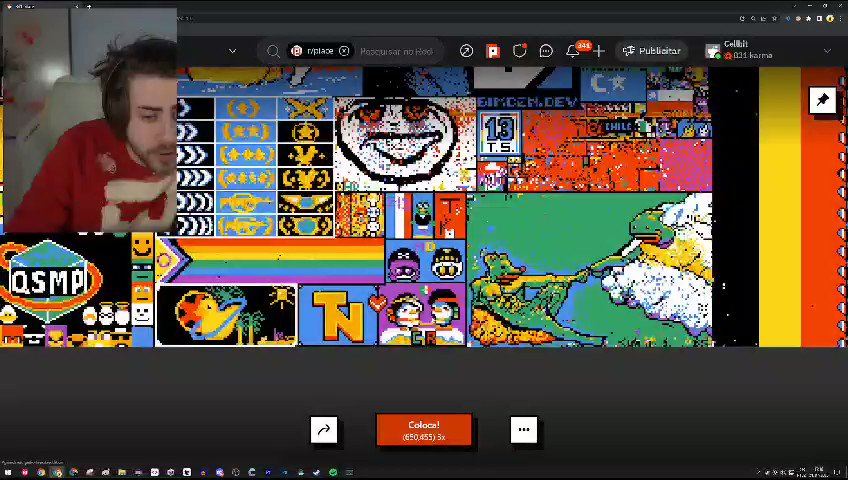Viewport: 848px width, 480px height.
Task: Open a new browser tab
Action: point(89,6)
